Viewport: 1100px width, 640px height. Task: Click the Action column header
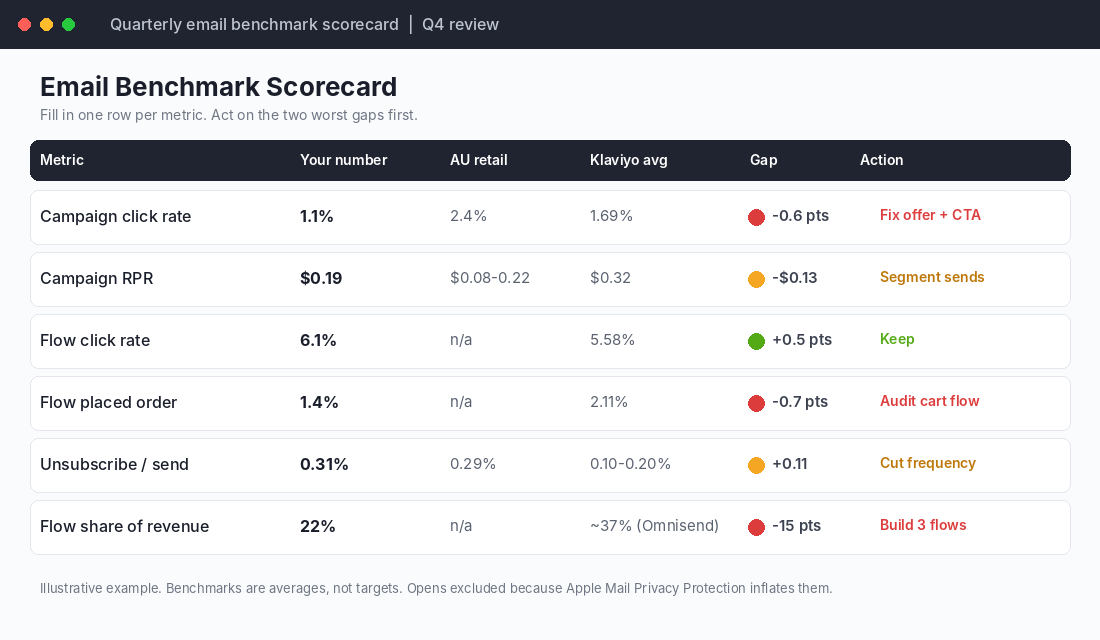pyautogui.click(x=882, y=160)
